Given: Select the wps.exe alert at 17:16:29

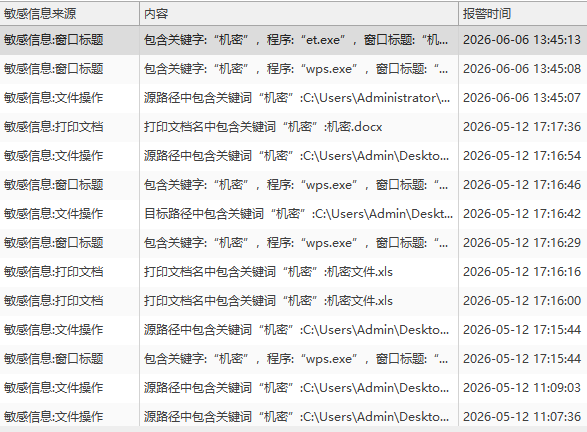Looking at the screenshot, I should tap(294, 243).
